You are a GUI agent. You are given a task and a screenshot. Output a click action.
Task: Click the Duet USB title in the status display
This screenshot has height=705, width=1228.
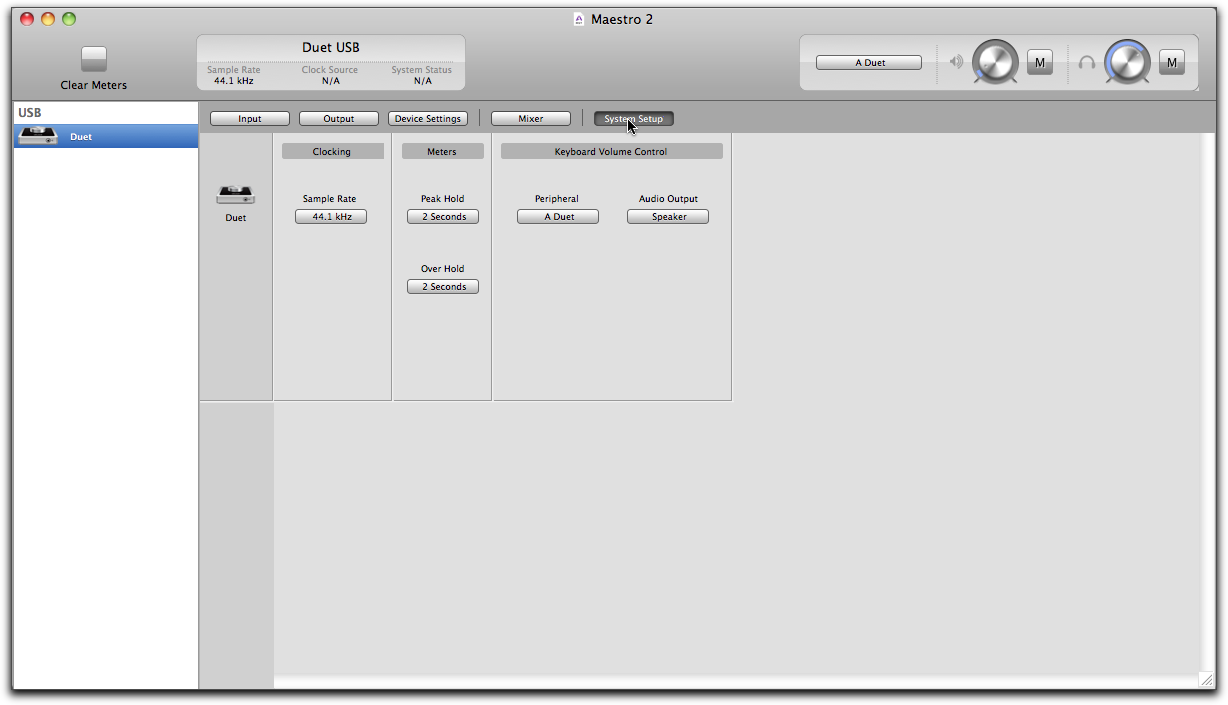[331, 47]
